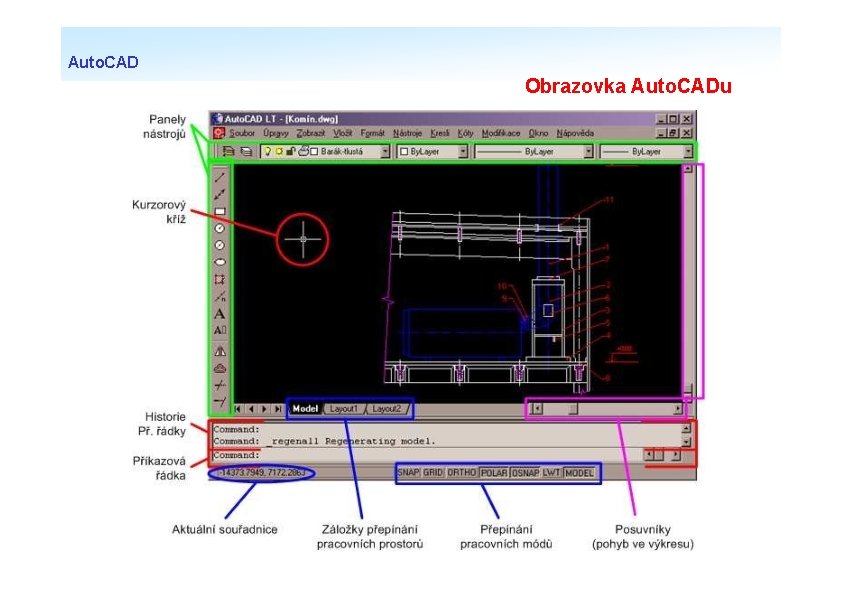Screen dimensions: 842x595
Task: Select the dashed-square Hatch boundary tool
Action: click(220, 279)
